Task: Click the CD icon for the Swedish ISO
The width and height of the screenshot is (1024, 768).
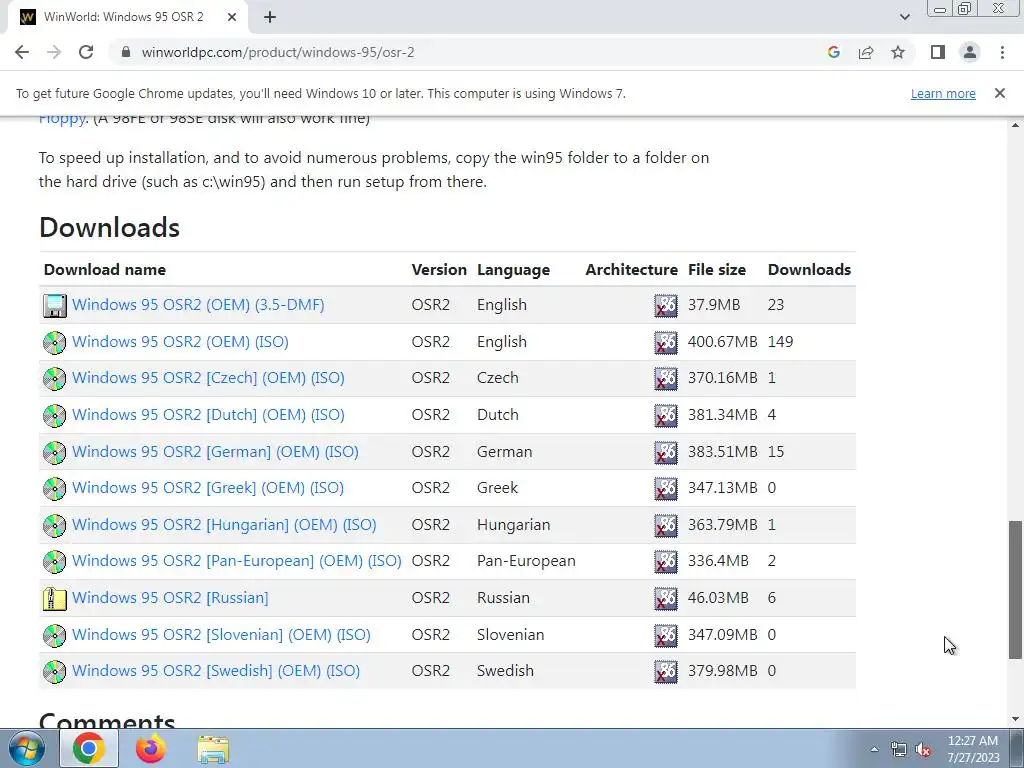Action: 54,671
